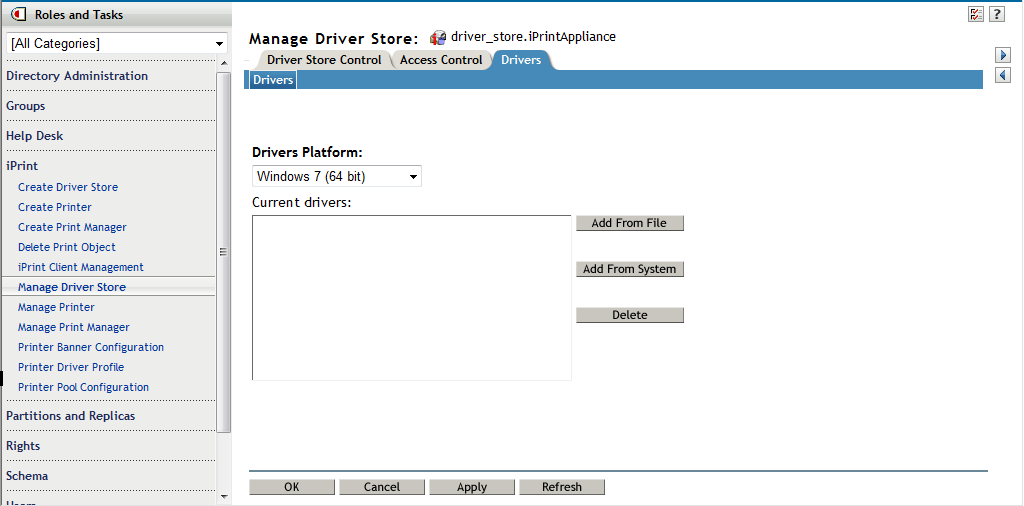
Task: Open the Manage Printer link
Action: [x=56, y=307]
